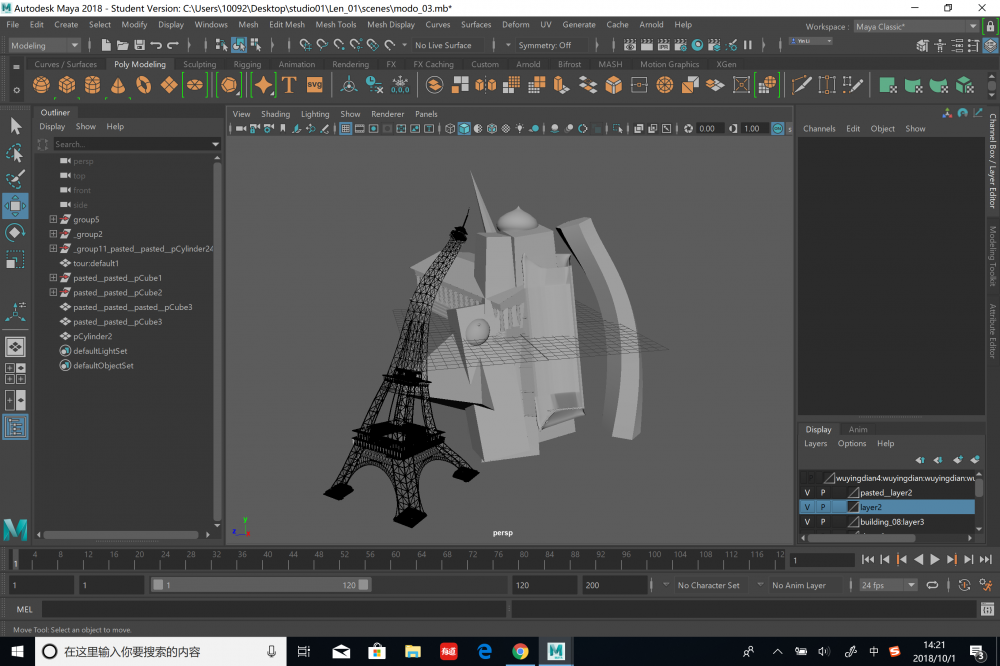The image size is (1000, 666).
Task: Toggle the viewport grid display button
Action: point(345,129)
